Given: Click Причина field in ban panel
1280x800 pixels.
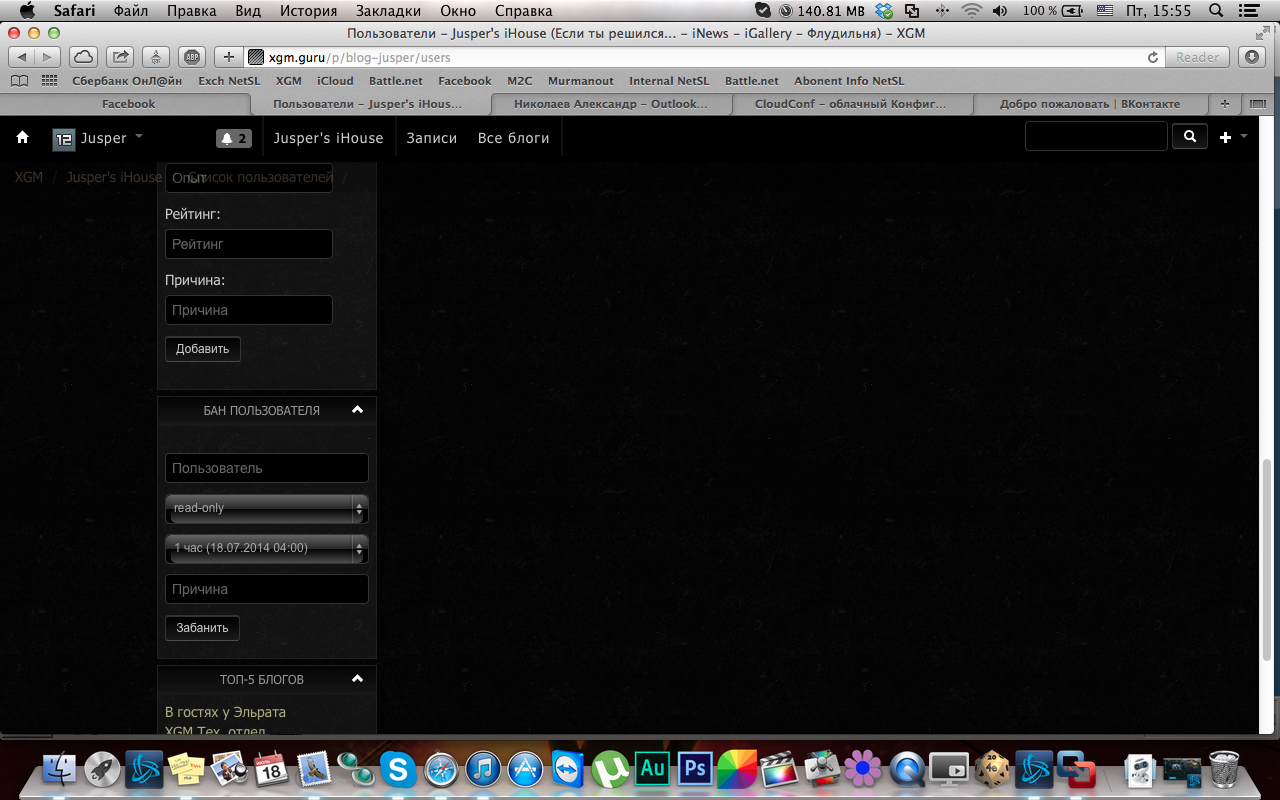Looking at the screenshot, I should tap(267, 589).
